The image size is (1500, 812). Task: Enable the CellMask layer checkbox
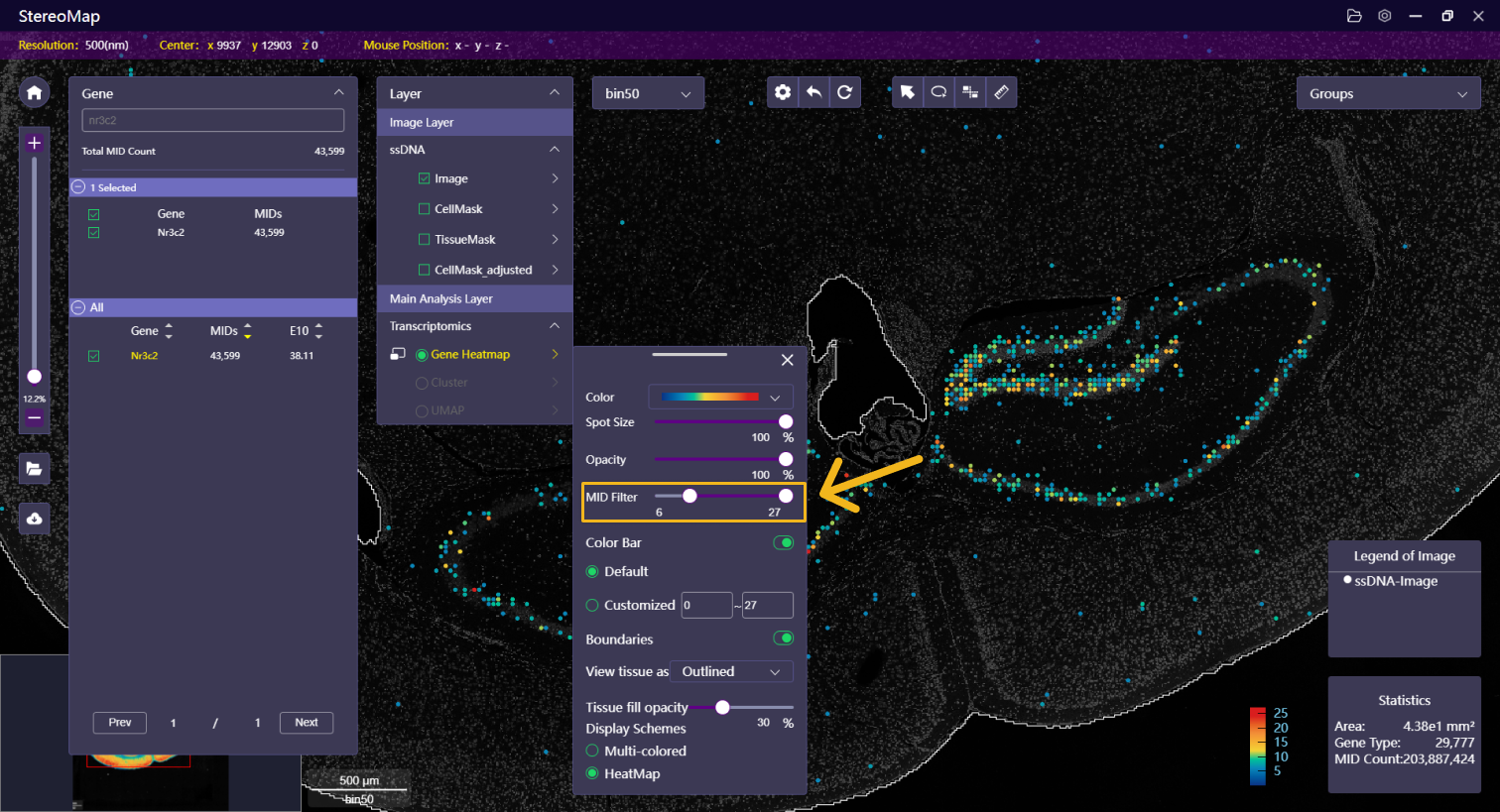pyautogui.click(x=425, y=209)
